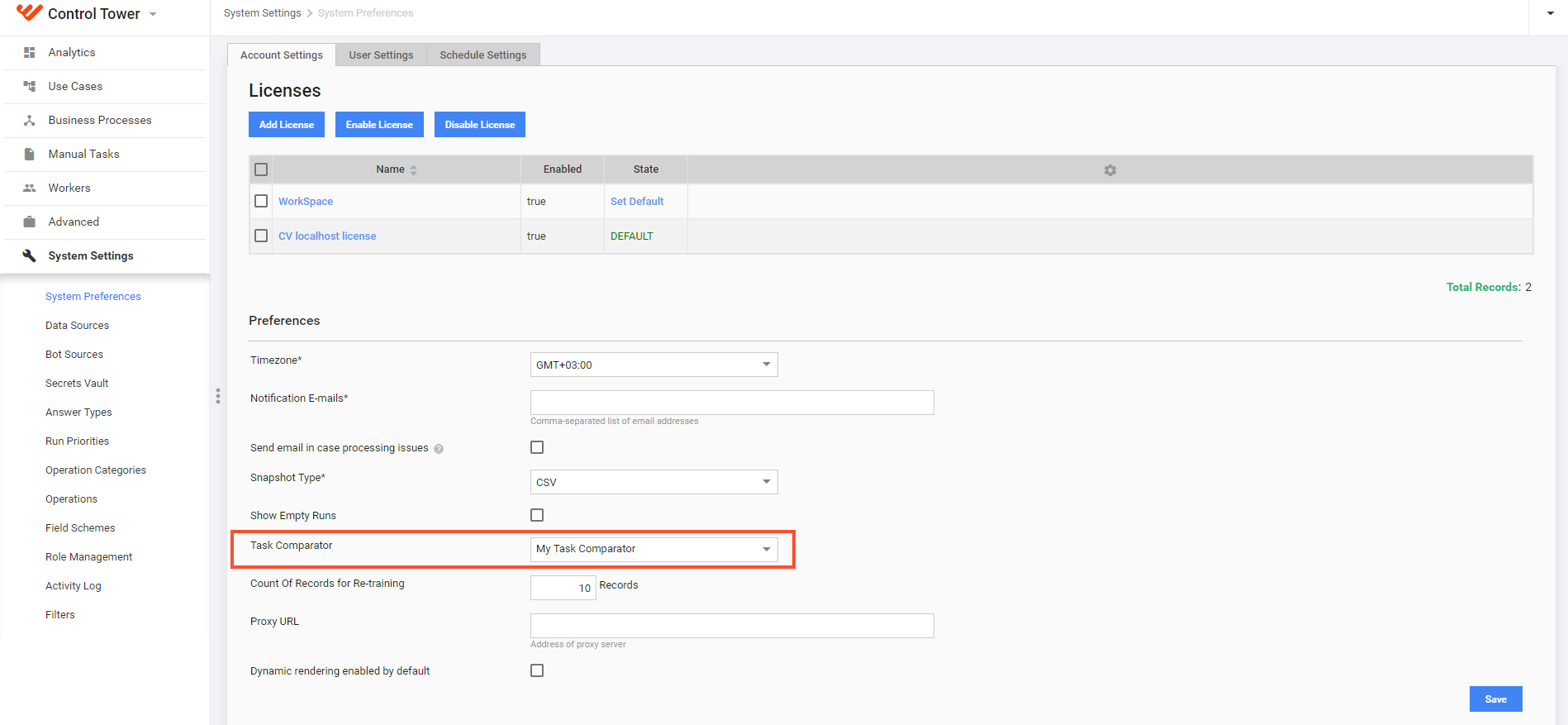Select Answer Types submenu item
The width and height of the screenshot is (1568, 725).
78,412
